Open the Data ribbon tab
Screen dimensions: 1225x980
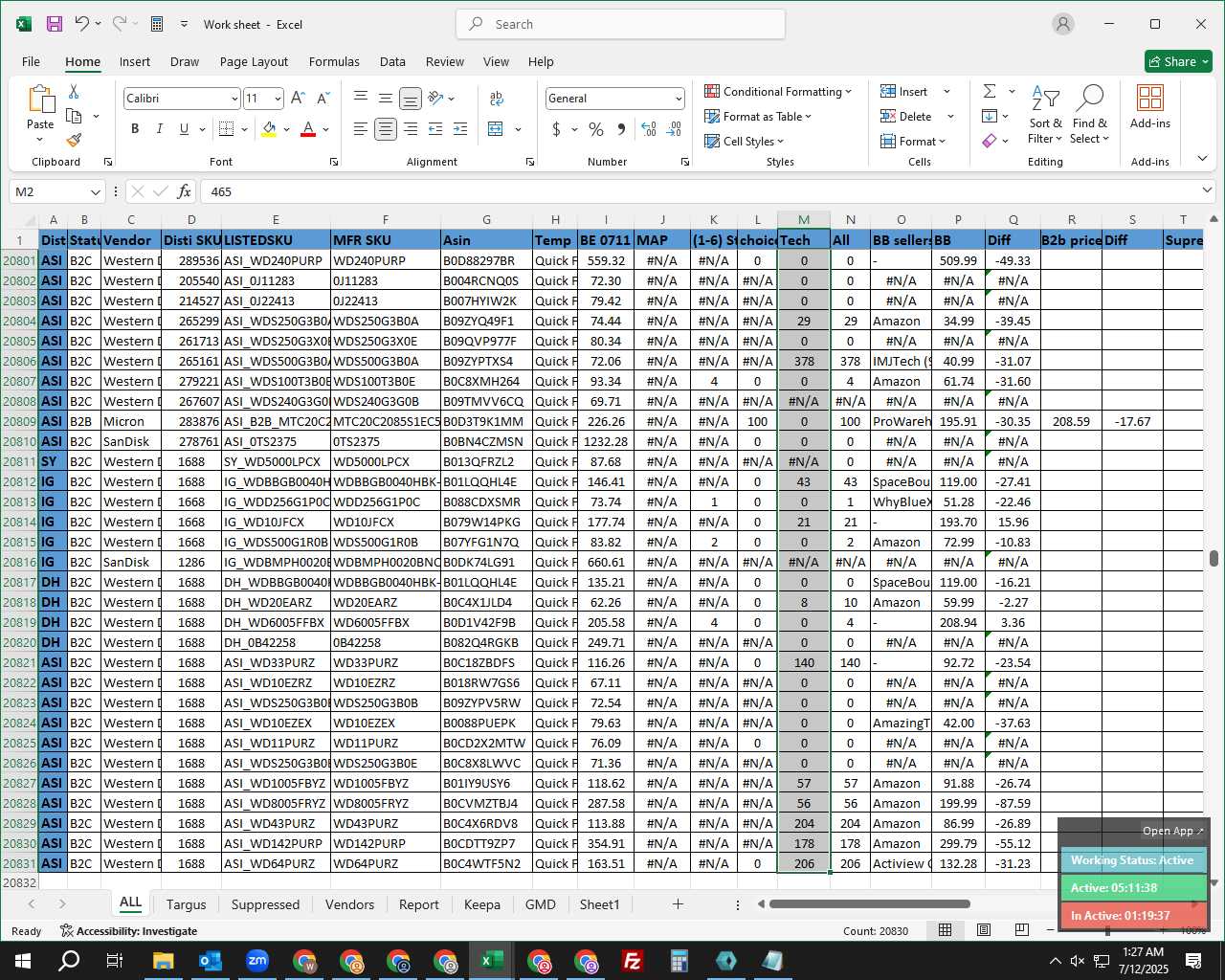point(392,61)
